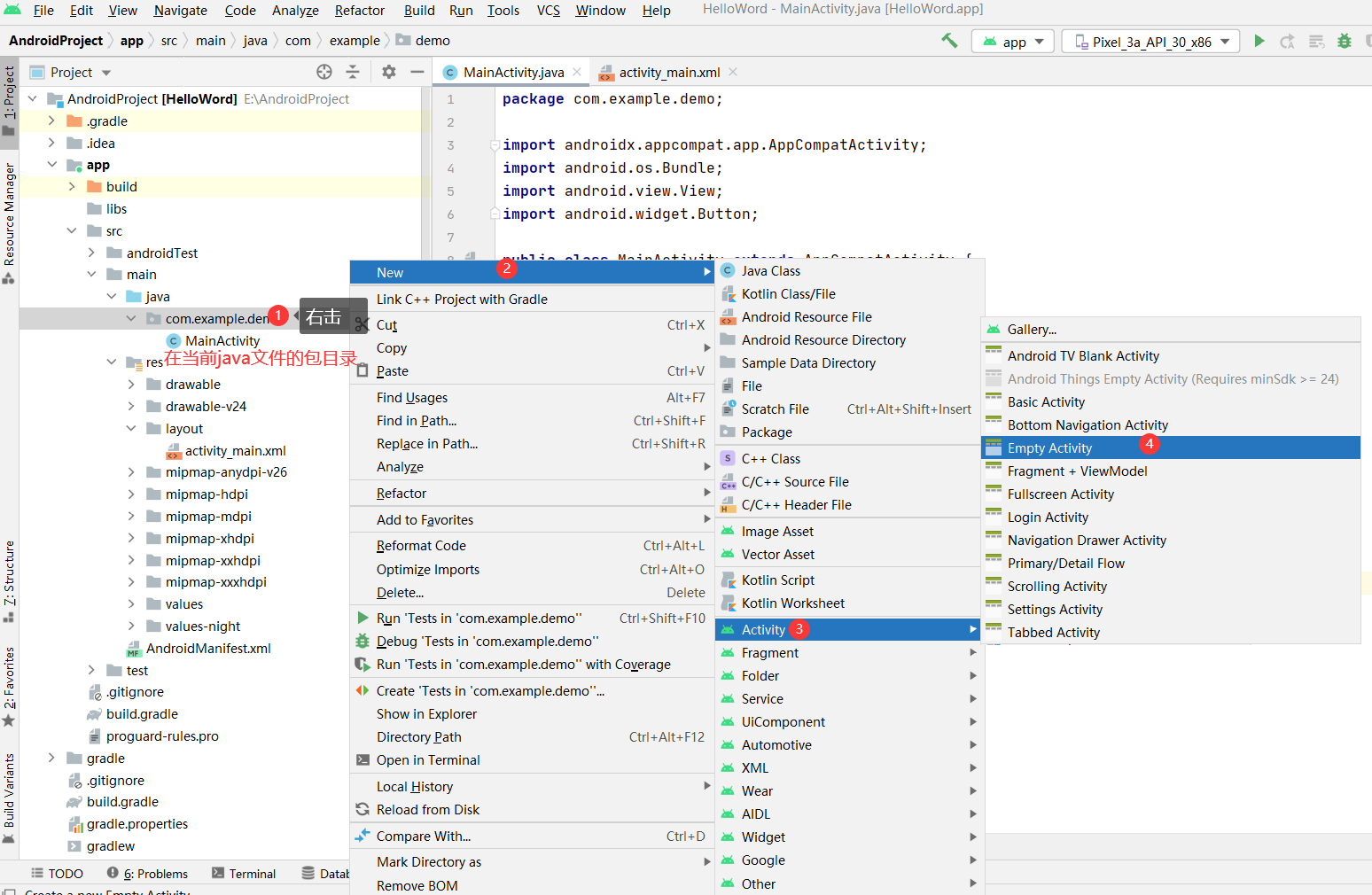
Task: Choose Java Class in the New submenu
Action: tap(770, 271)
